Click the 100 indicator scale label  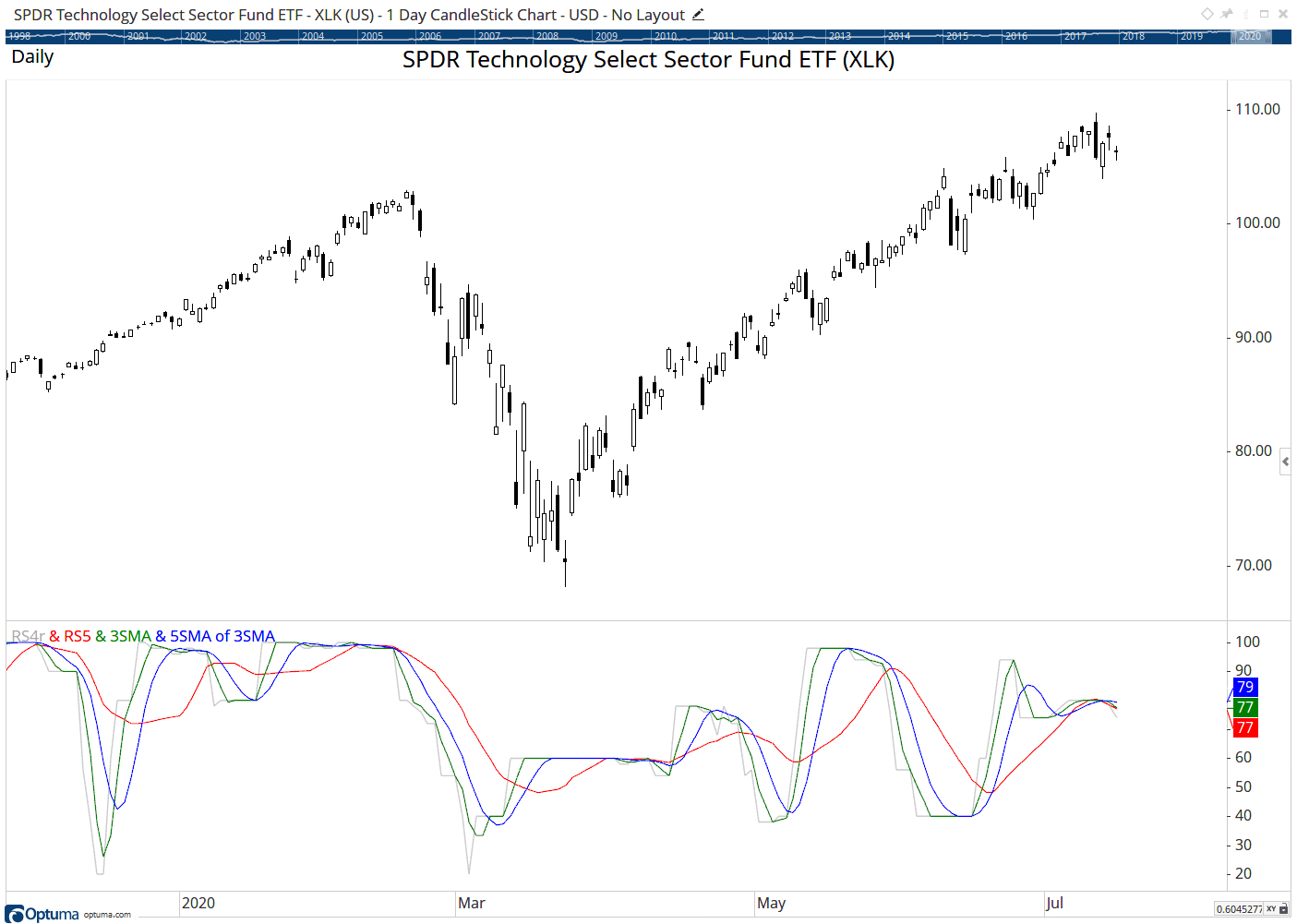(x=1247, y=642)
